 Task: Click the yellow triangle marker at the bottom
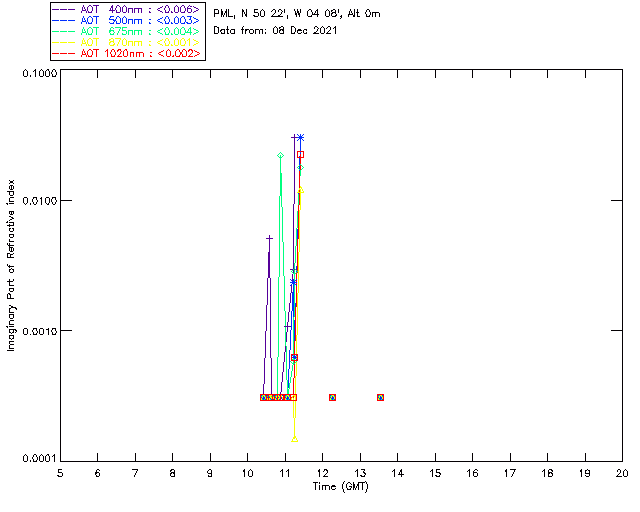(x=294, y=438)
